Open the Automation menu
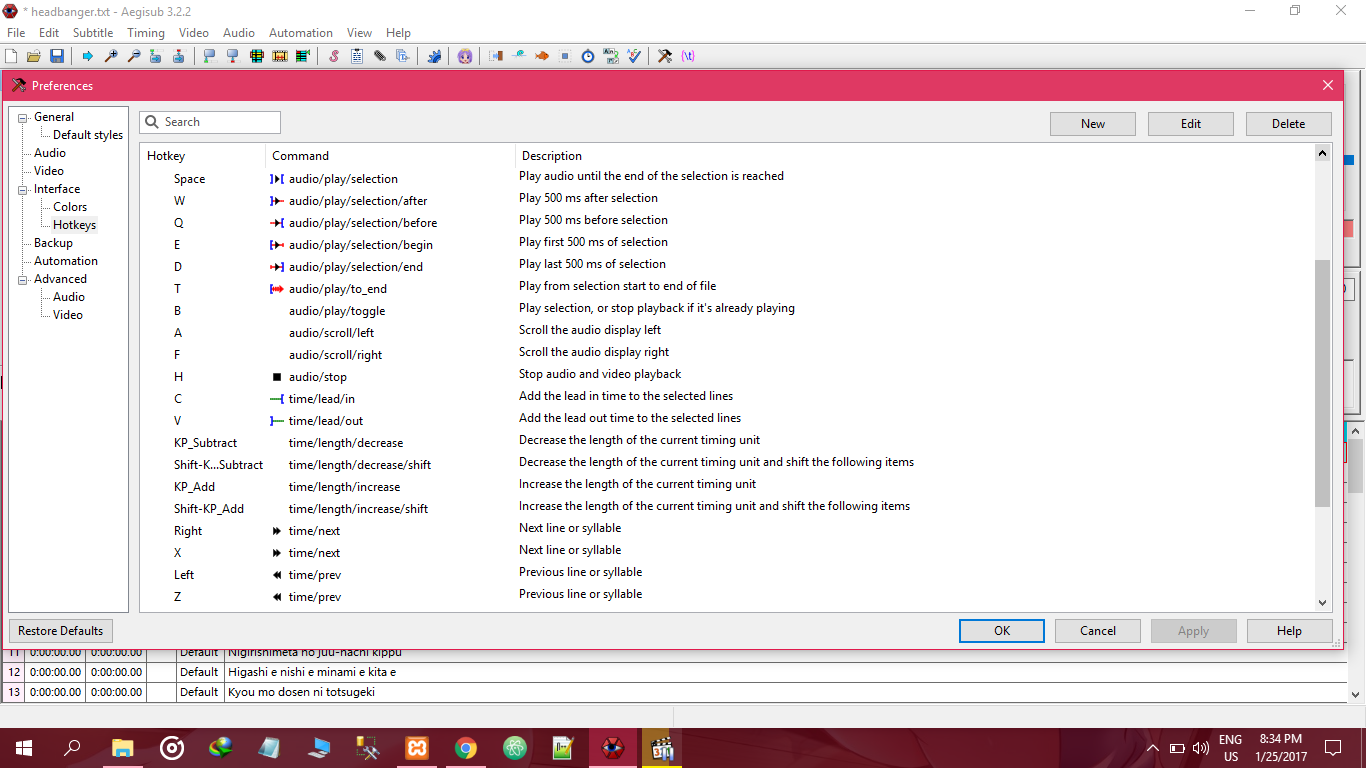The height and width of the screenshot is (768, 1366). 300,33
